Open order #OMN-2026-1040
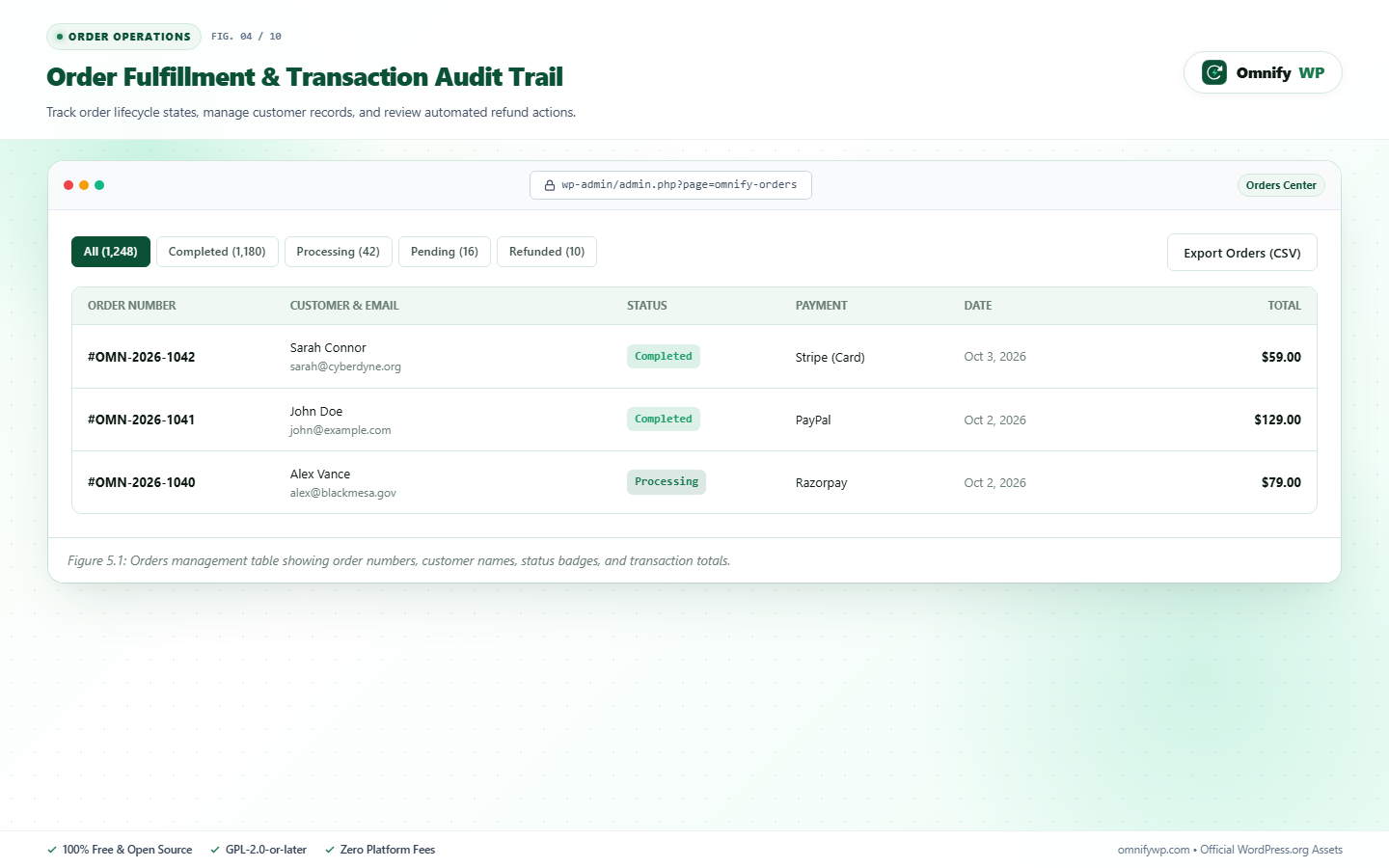Viewport: 1389px width, 868px height. tap(141, 482)
